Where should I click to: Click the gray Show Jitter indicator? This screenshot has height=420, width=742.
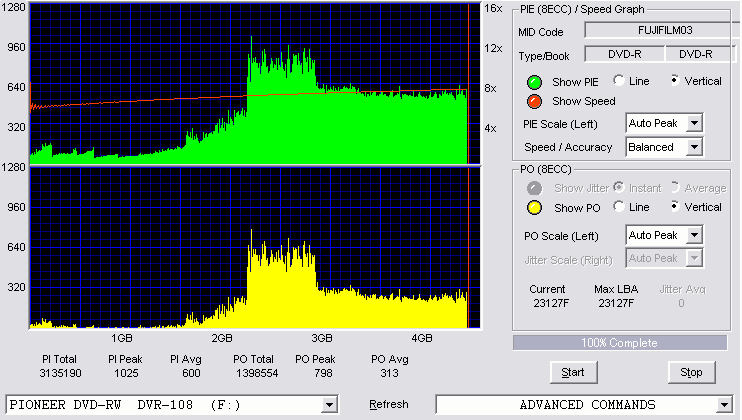tap(534, 188)
